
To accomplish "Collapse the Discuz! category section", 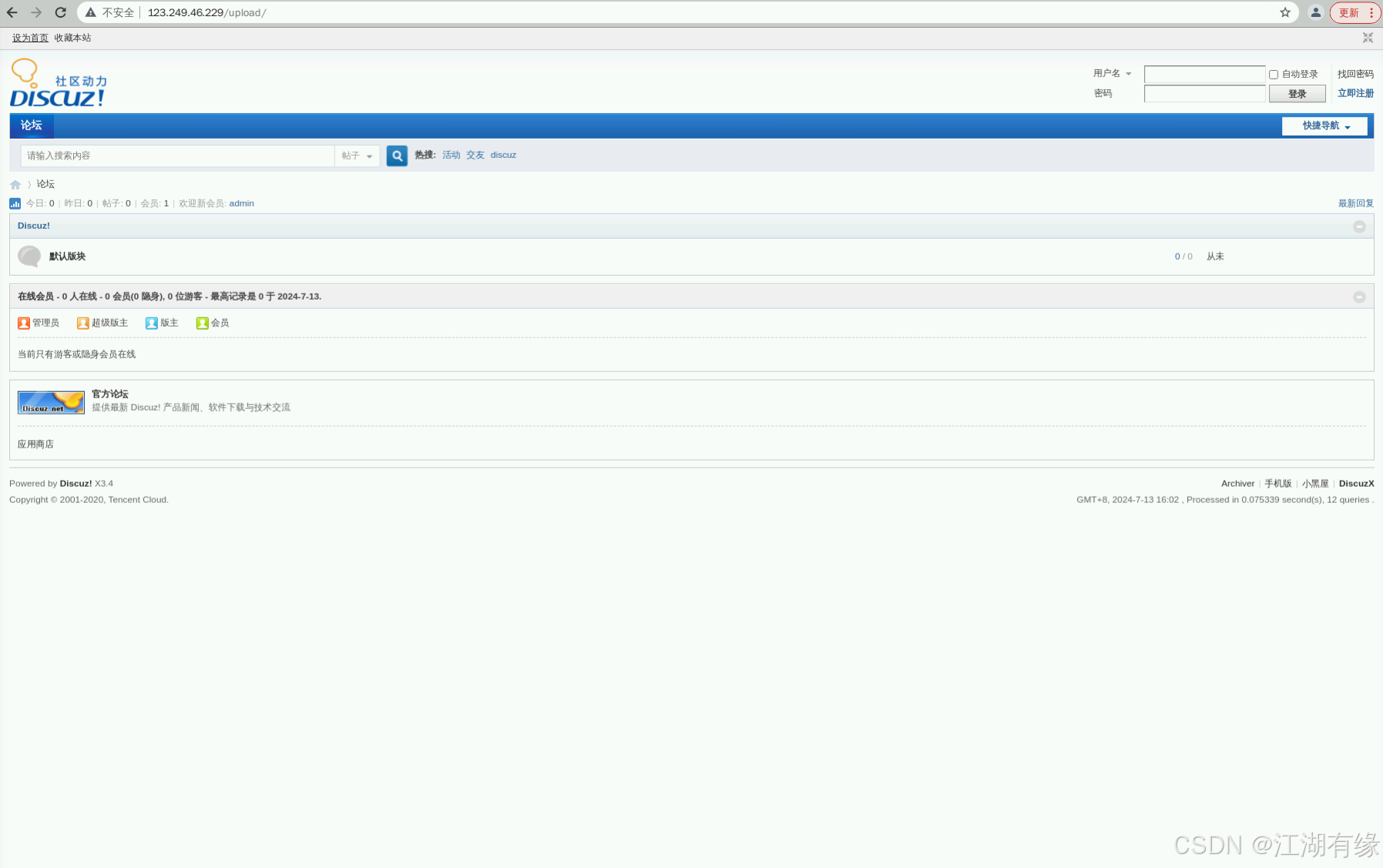I will coord(1359,226).
